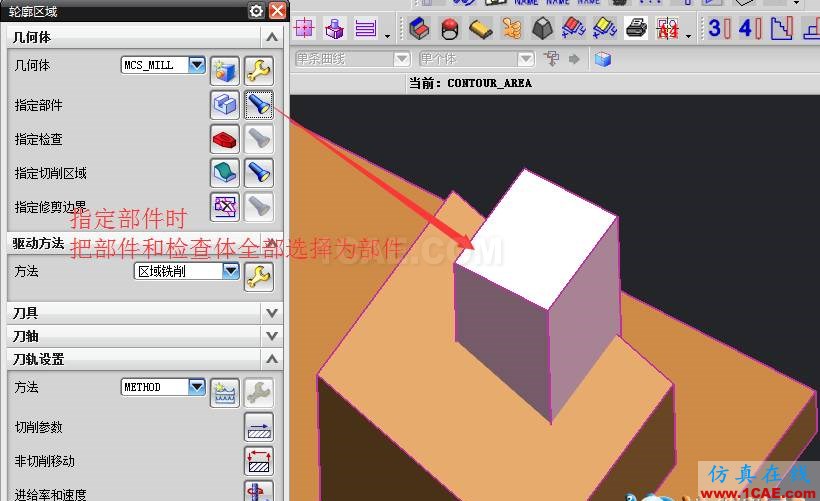The image size is (820, 501).
Task: Open 切削参数 cutting parameters button
Action: [258, 427]
